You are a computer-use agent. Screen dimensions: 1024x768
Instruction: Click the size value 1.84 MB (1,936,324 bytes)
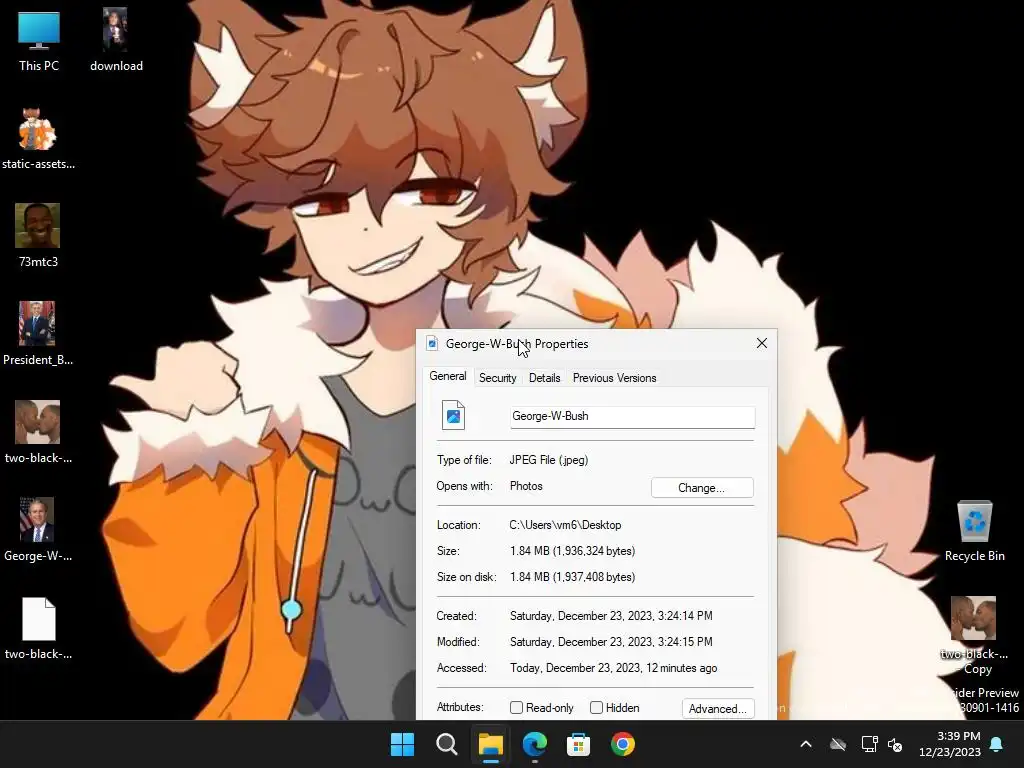[573, 551]
